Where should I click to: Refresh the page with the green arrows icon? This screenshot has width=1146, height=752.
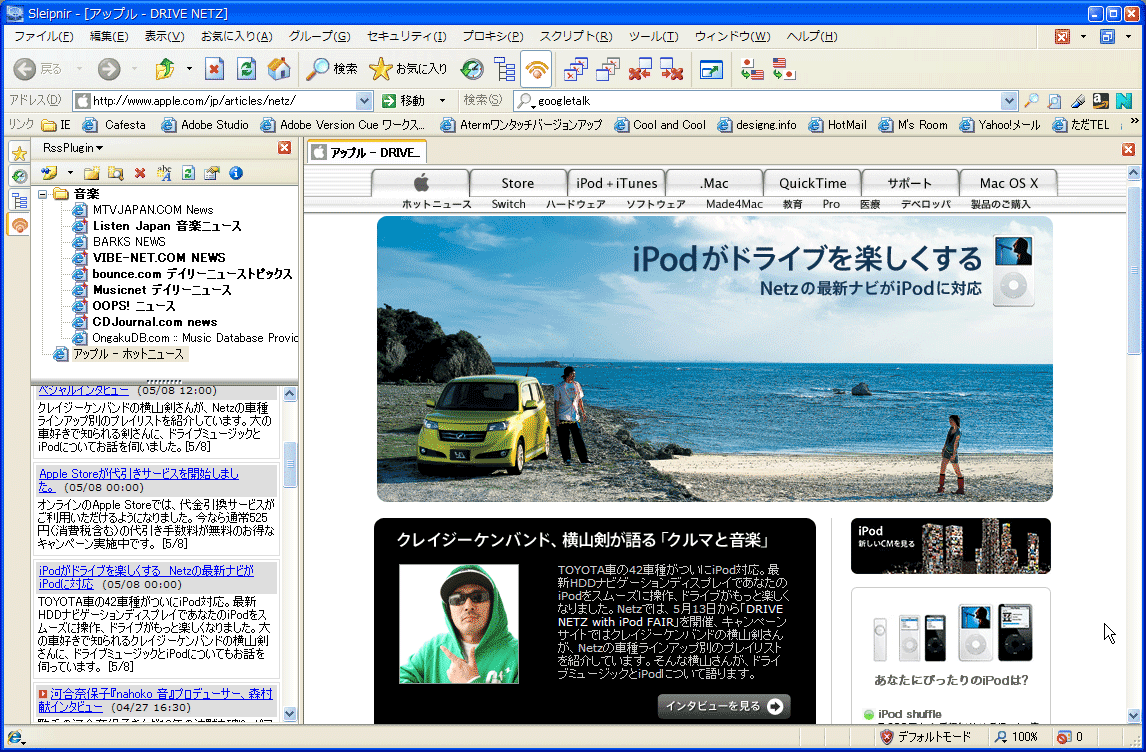(x=247, y=69)
